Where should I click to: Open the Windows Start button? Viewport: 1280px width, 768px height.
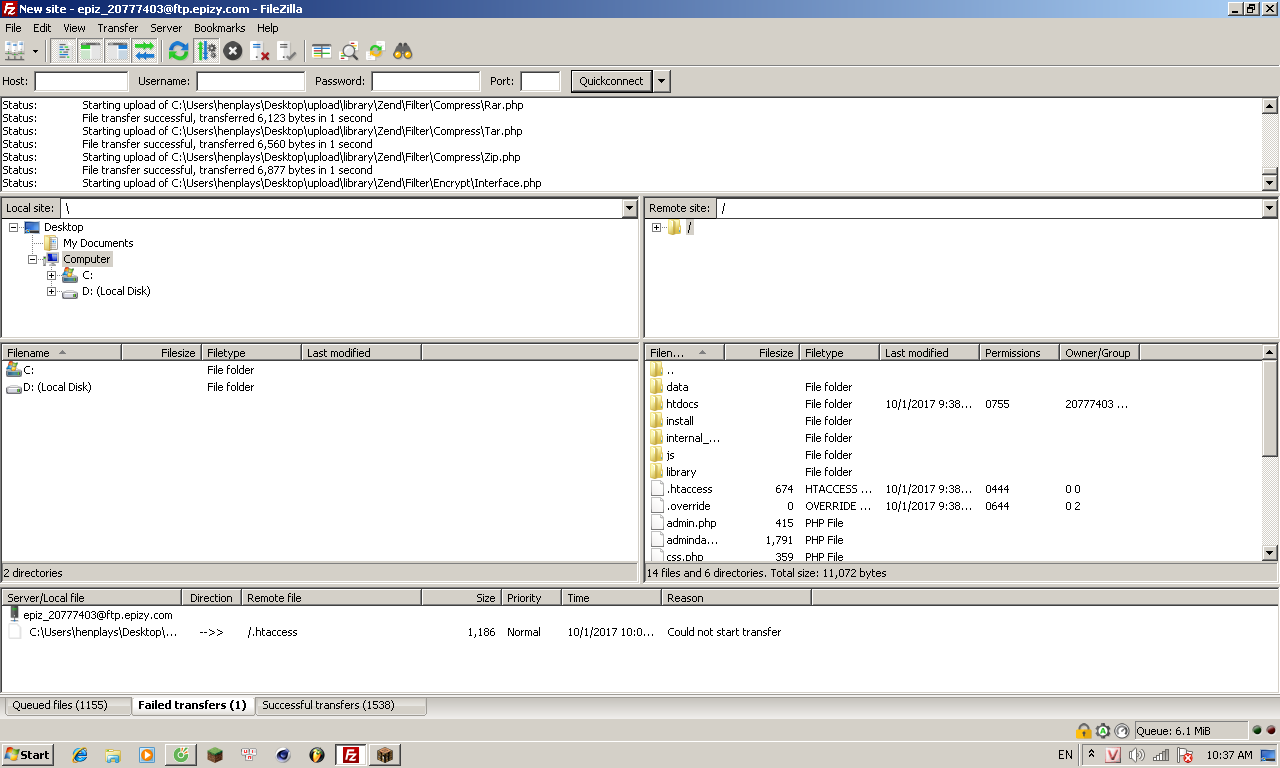click(28, 755)
